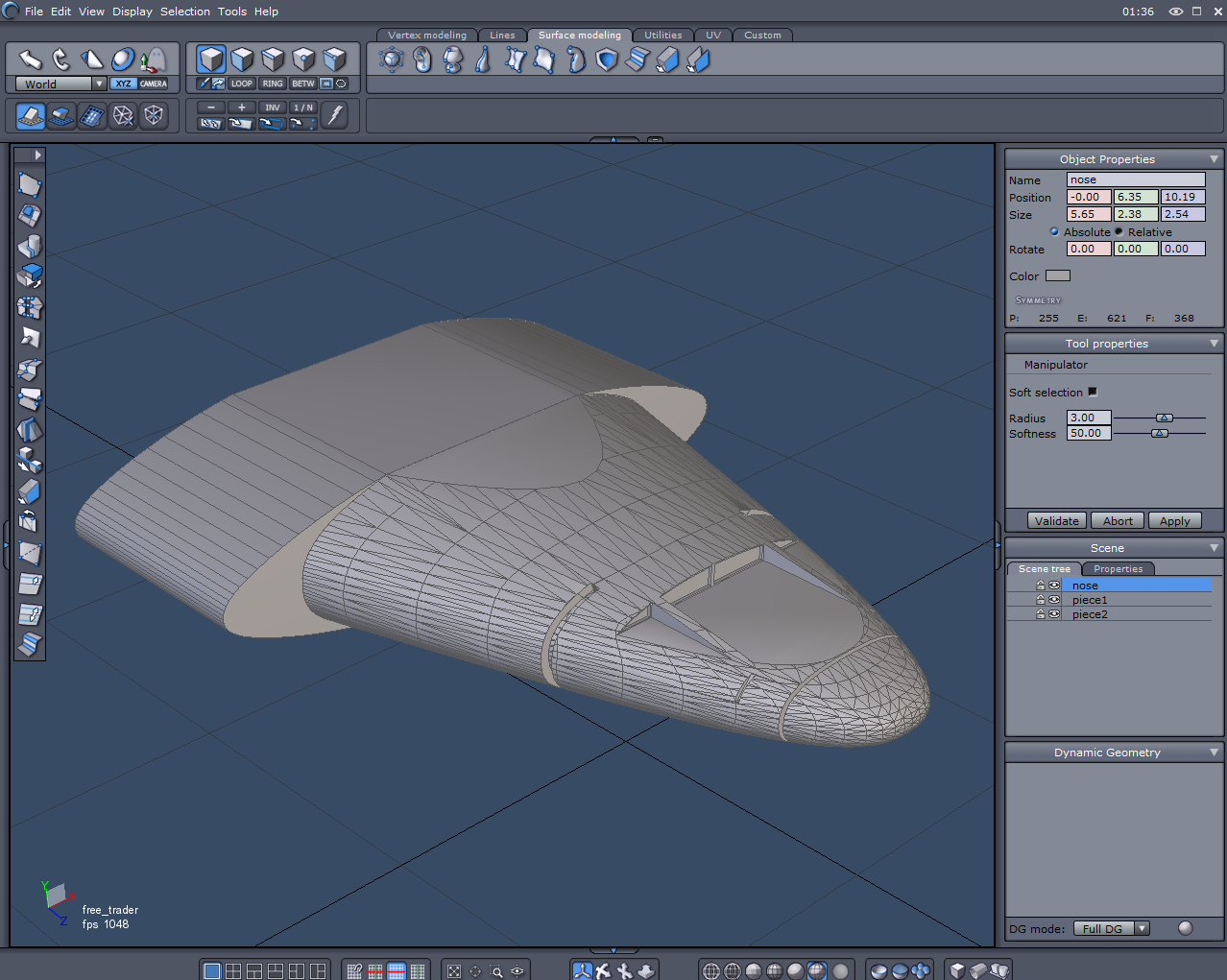The width and height of the screenshot is (1227, 980).
Task: Switch to UV tab
Action: [x=713, y=35]
